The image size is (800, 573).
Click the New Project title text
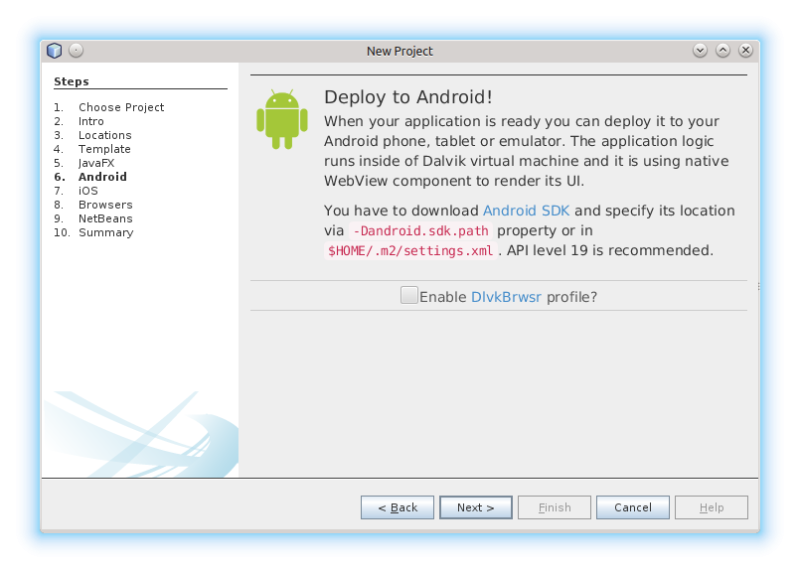click(399, 51)
